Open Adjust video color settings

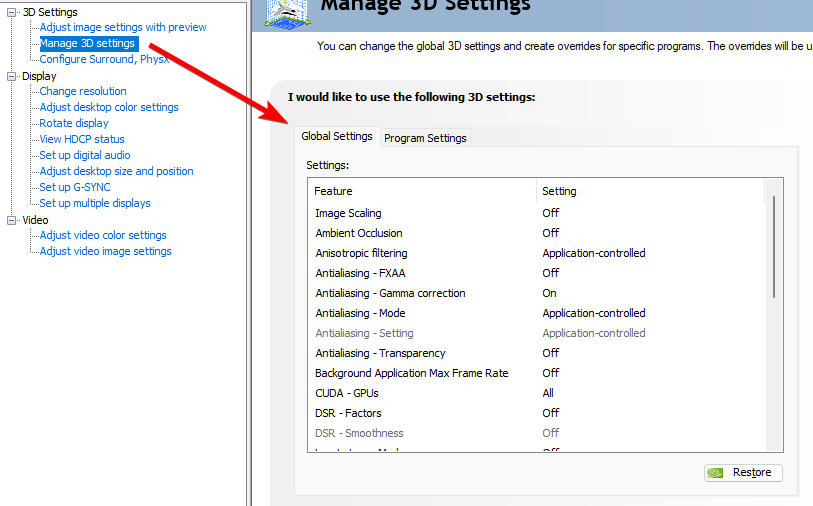point(103,235)
